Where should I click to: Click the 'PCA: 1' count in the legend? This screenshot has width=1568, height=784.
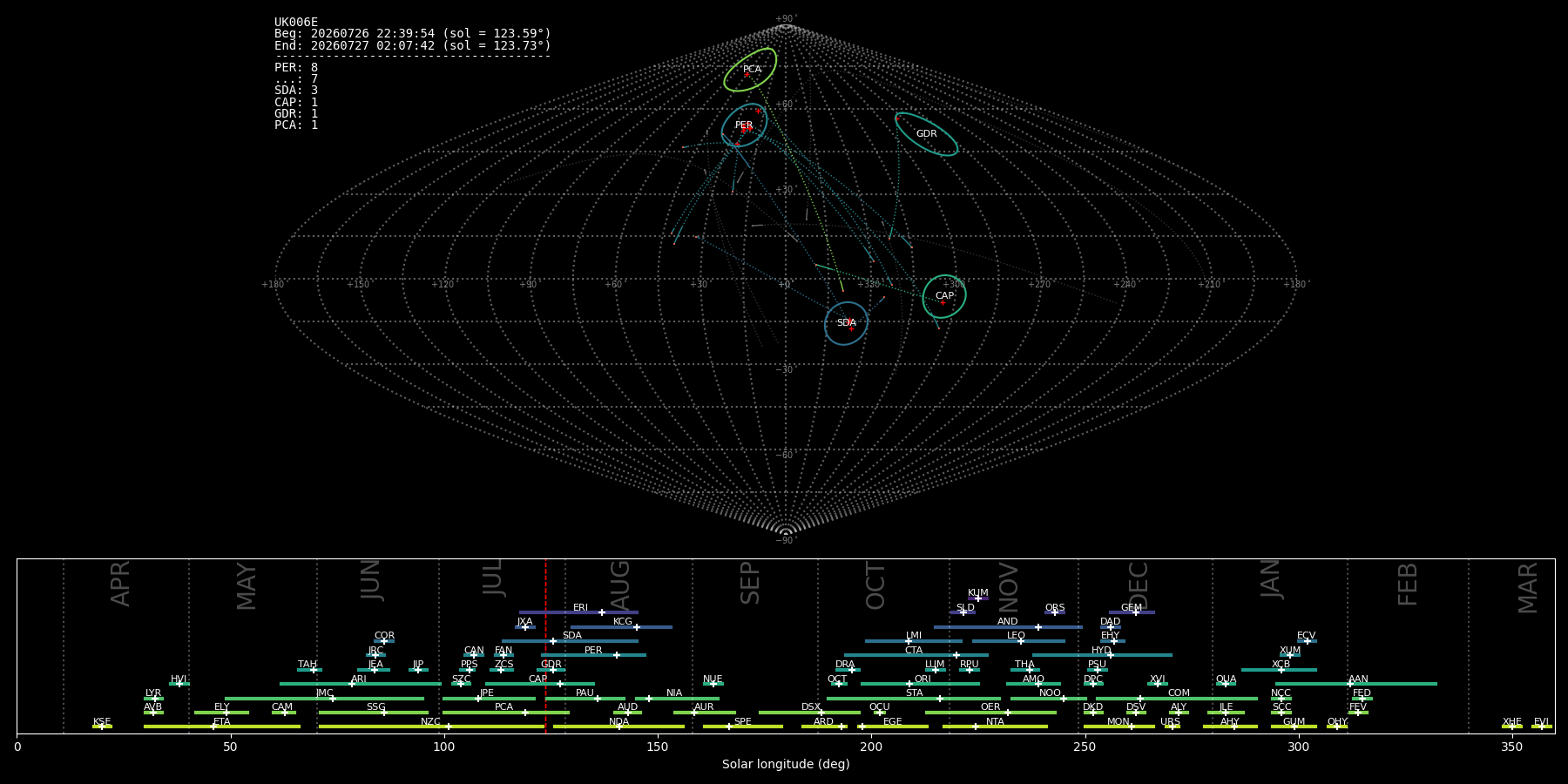pyautogui.click(x=296, y=125)
